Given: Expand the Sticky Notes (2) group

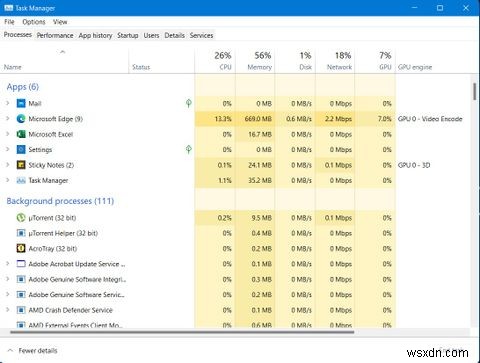Looking at the screenshot, I should 8,165.
